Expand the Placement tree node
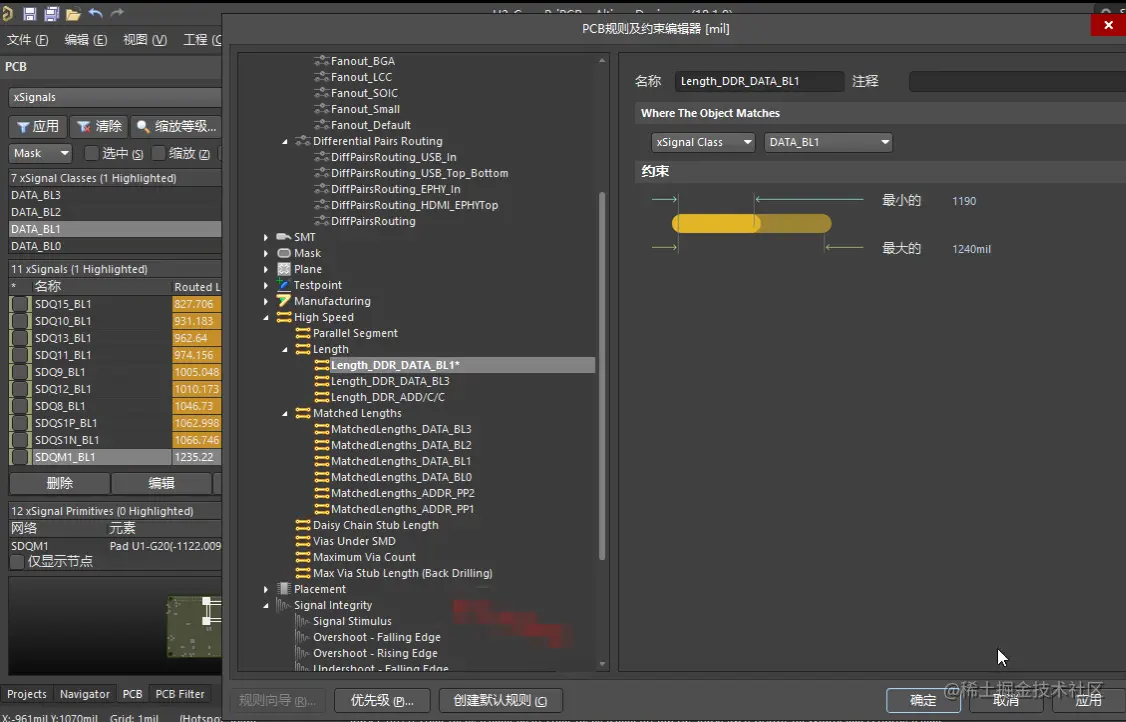Viewport: 1126px width, 722px height. click(x=266, y=589)
